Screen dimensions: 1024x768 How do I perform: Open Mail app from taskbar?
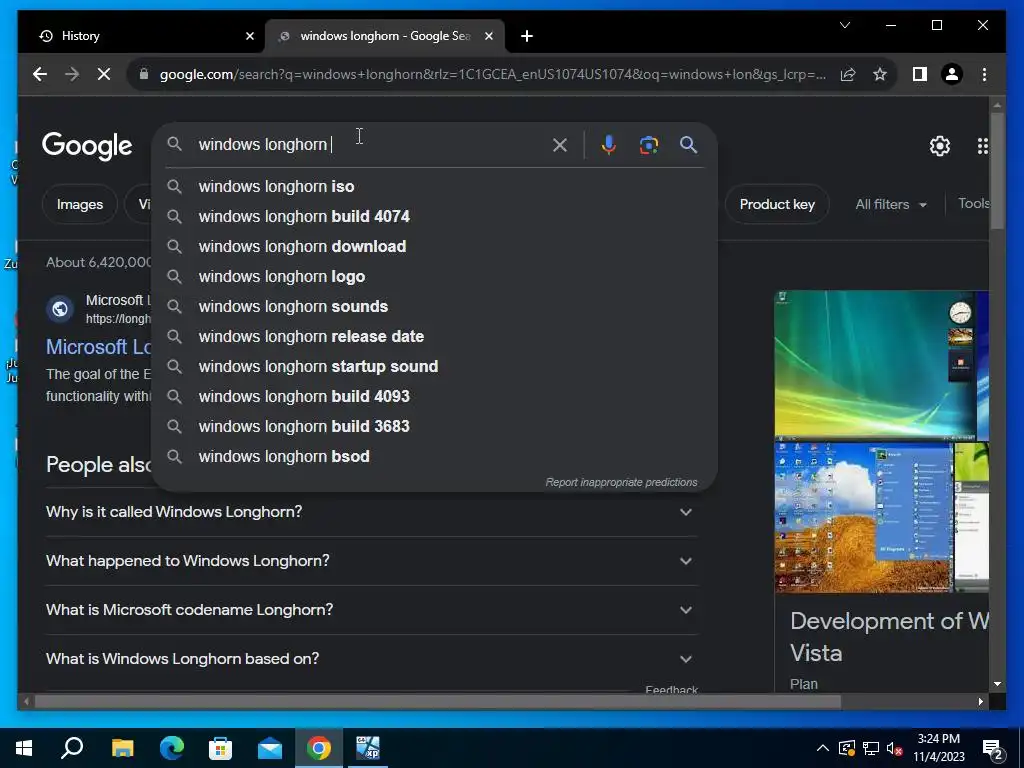(x=270, y=748)
